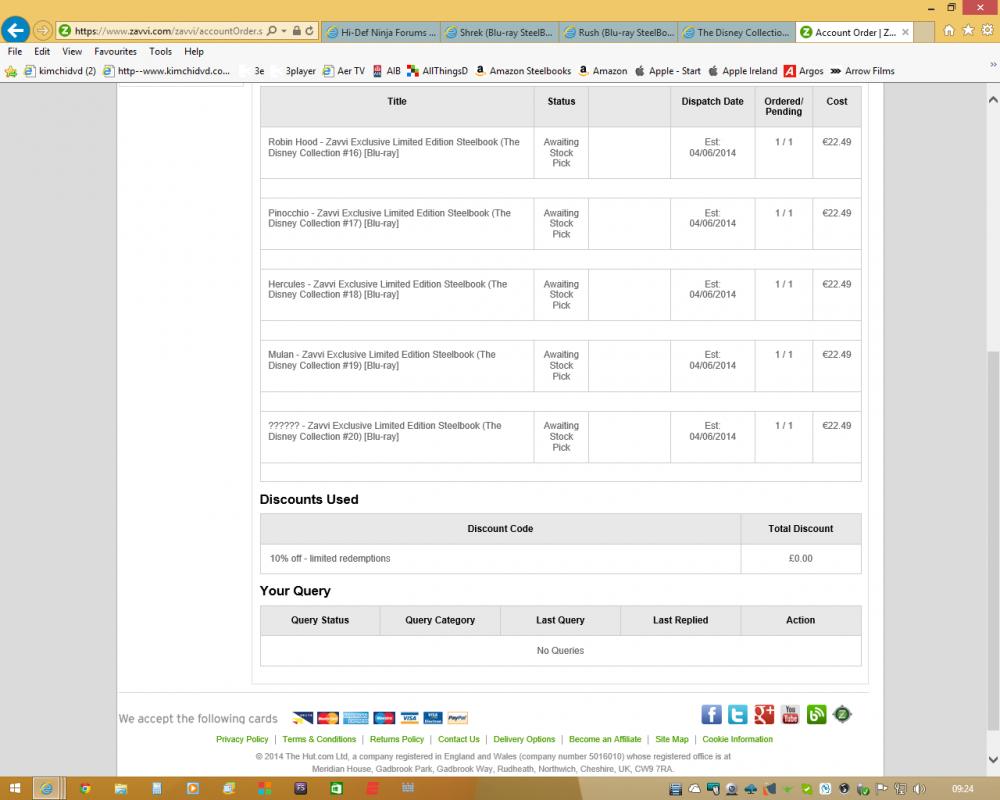Click the volume speaker tray icon
1000x800 pixels.
click(919, 789)
